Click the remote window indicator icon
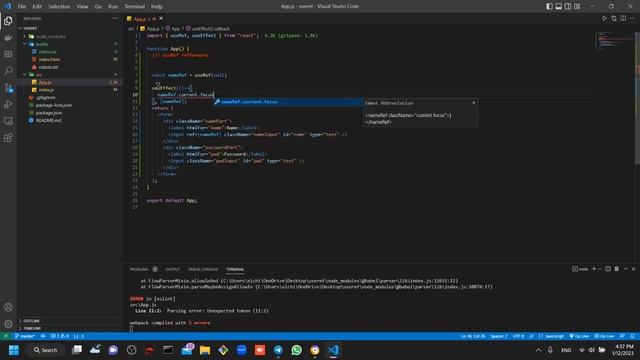Screen dimensions: 640x360 pyautogui.click(x=6, y=336)
